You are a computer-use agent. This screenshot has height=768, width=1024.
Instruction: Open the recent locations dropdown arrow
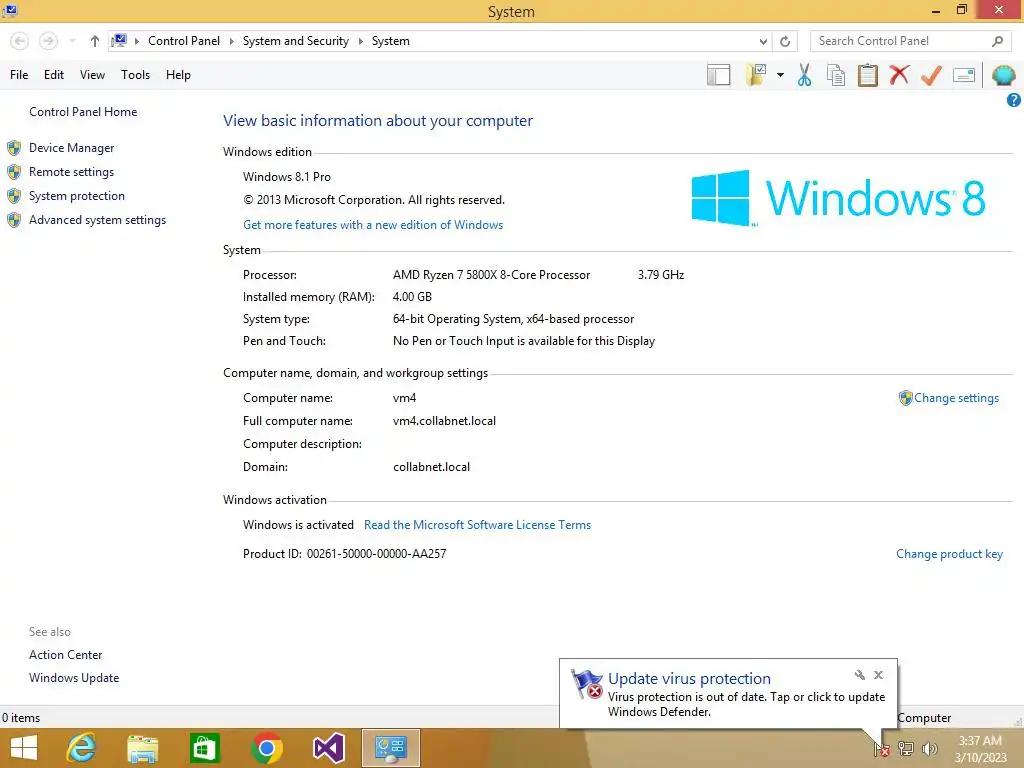pyautogui.click(x=72, y=41)
